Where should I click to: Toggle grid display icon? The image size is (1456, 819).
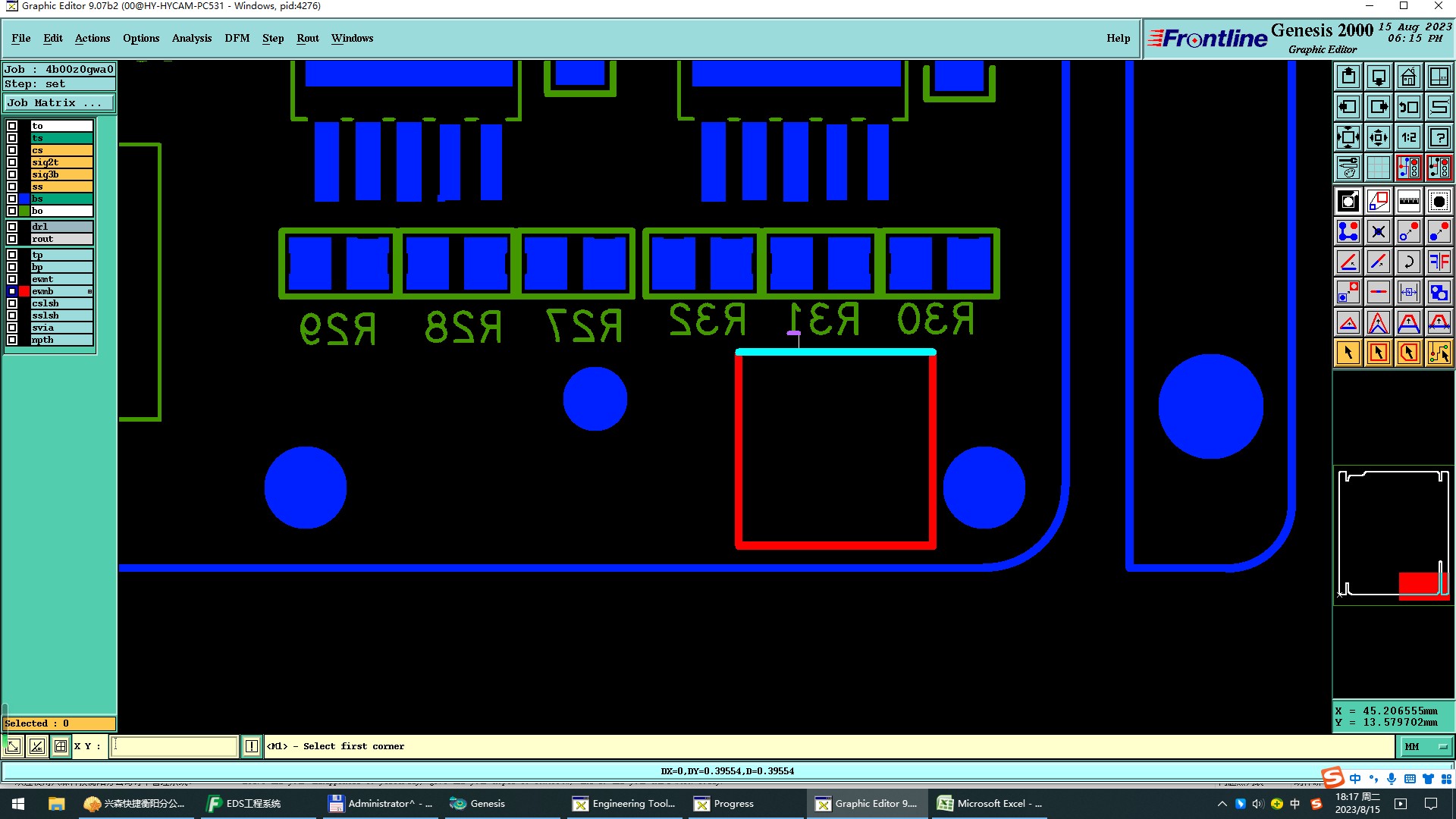tap(1378, 168)
